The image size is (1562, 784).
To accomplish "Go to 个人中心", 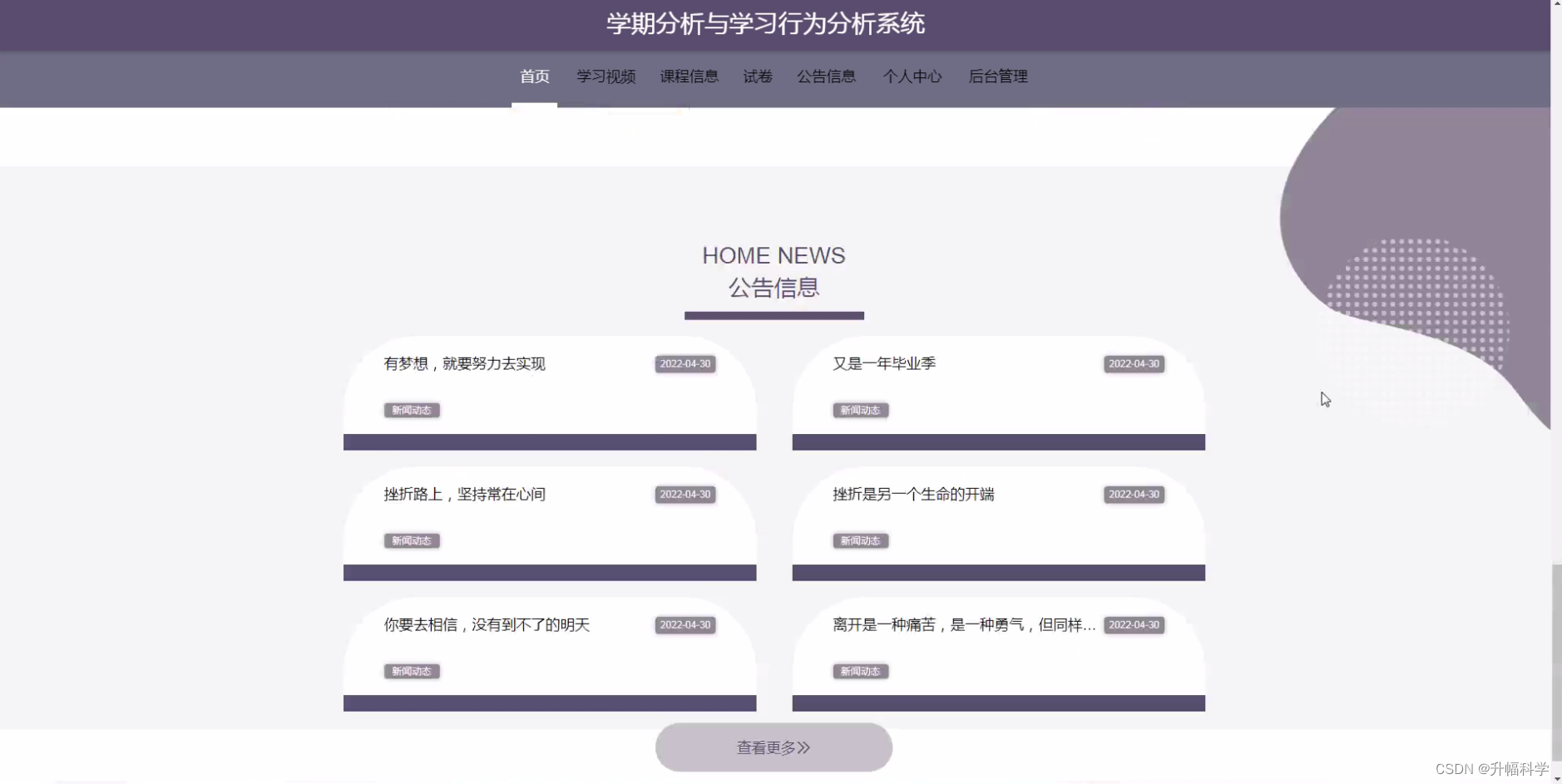I will point(912,76).
